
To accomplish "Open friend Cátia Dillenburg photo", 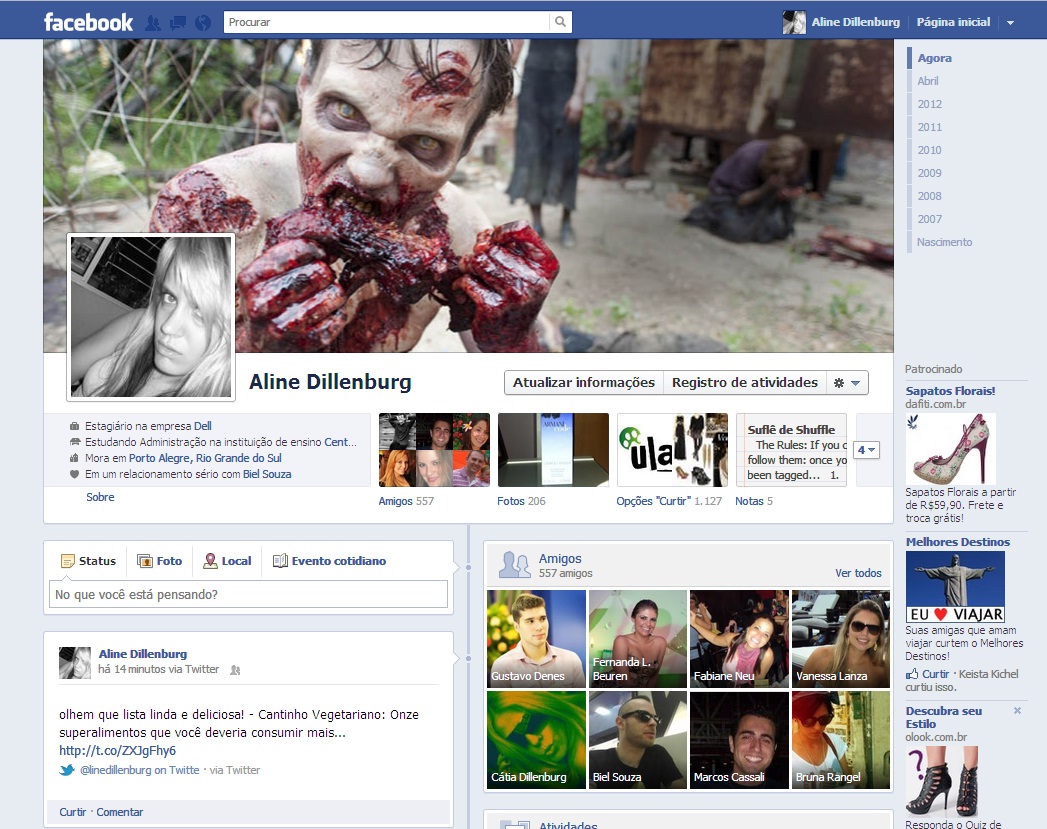I will click(x=536, y=740).
